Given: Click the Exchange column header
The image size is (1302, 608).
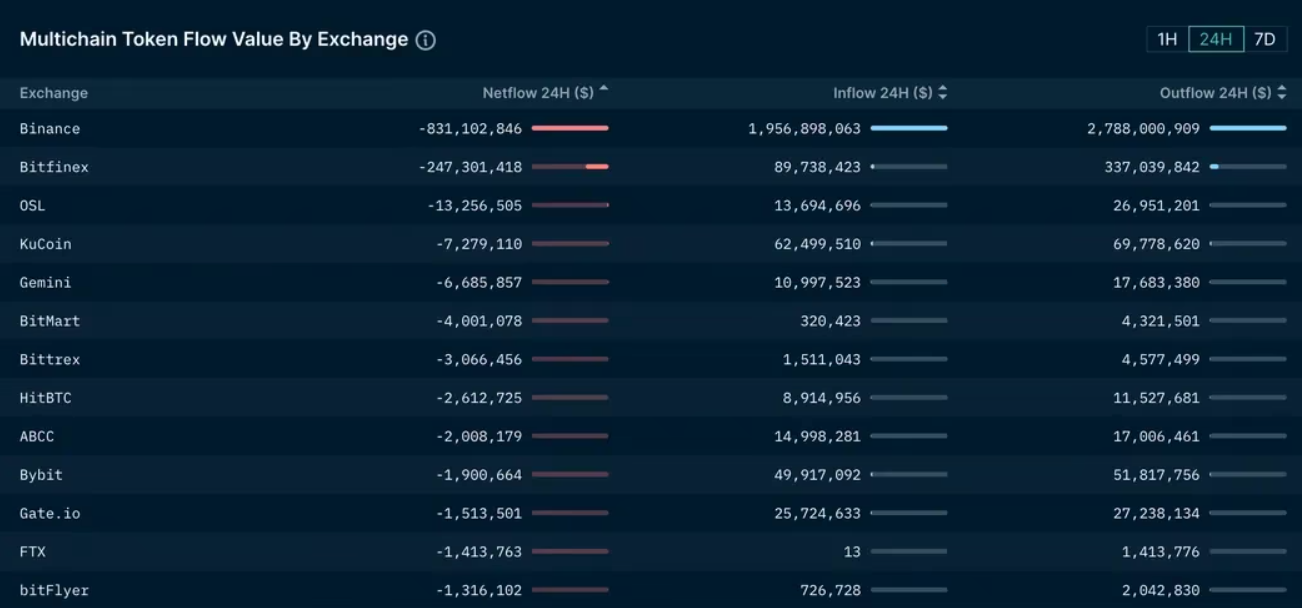Looking at the screenshot, I should (54, 93).
